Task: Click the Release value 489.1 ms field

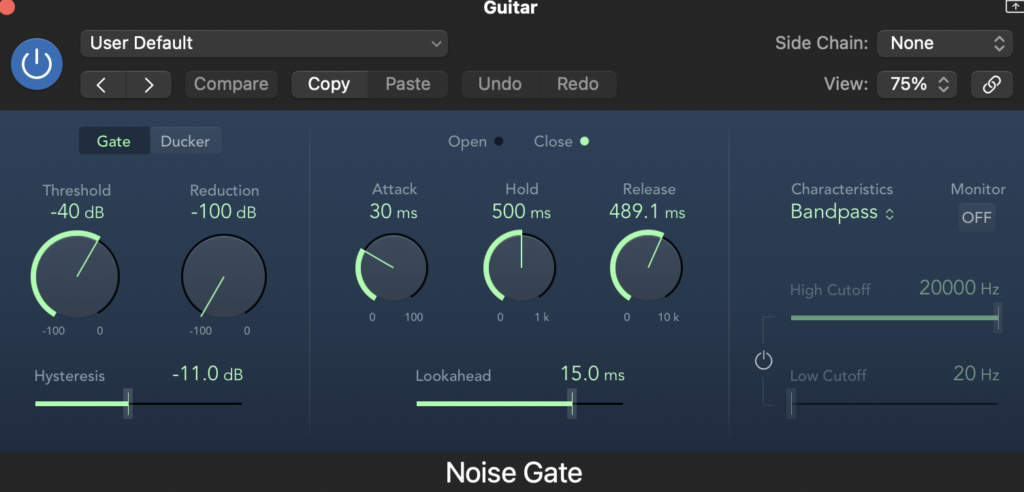Action: [647, 212]
